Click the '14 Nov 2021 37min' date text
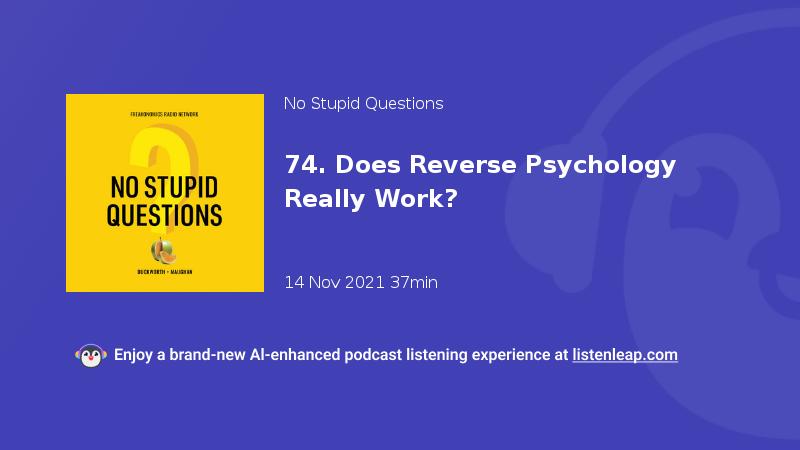This screenshot has width=800, height=450. (361, 282)
